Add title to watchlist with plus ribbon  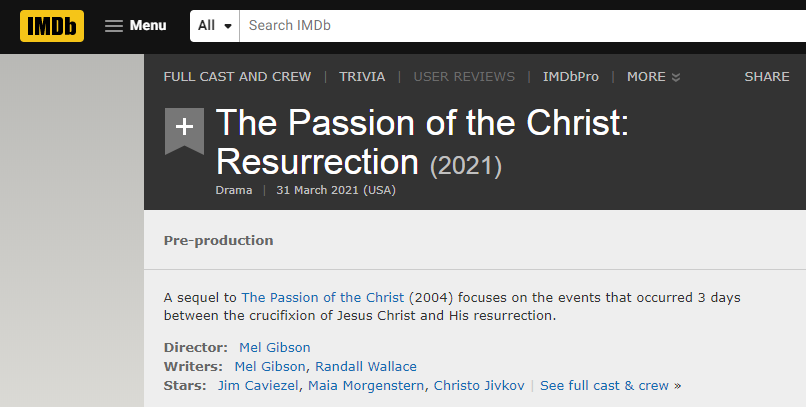184,129
